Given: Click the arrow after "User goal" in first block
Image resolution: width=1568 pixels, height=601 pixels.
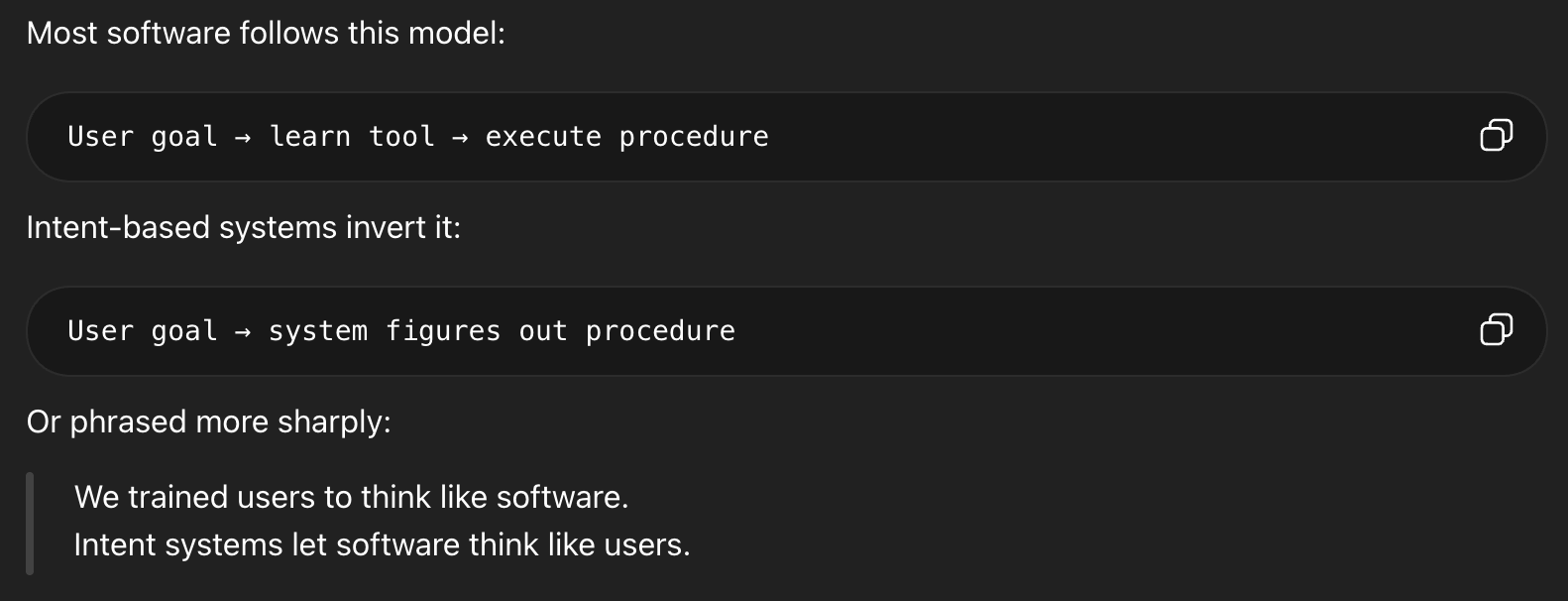Looking at the screenshot, I should tap(243, 138).
